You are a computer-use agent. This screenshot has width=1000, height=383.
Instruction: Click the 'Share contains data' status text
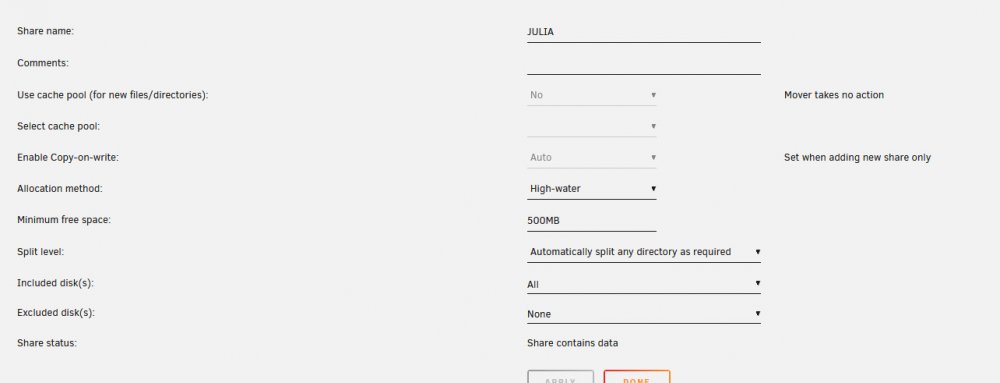572,343
